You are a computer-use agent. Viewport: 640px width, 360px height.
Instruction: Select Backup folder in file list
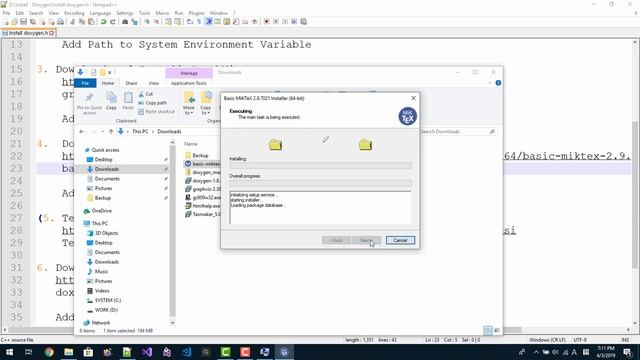pos(200,156)
